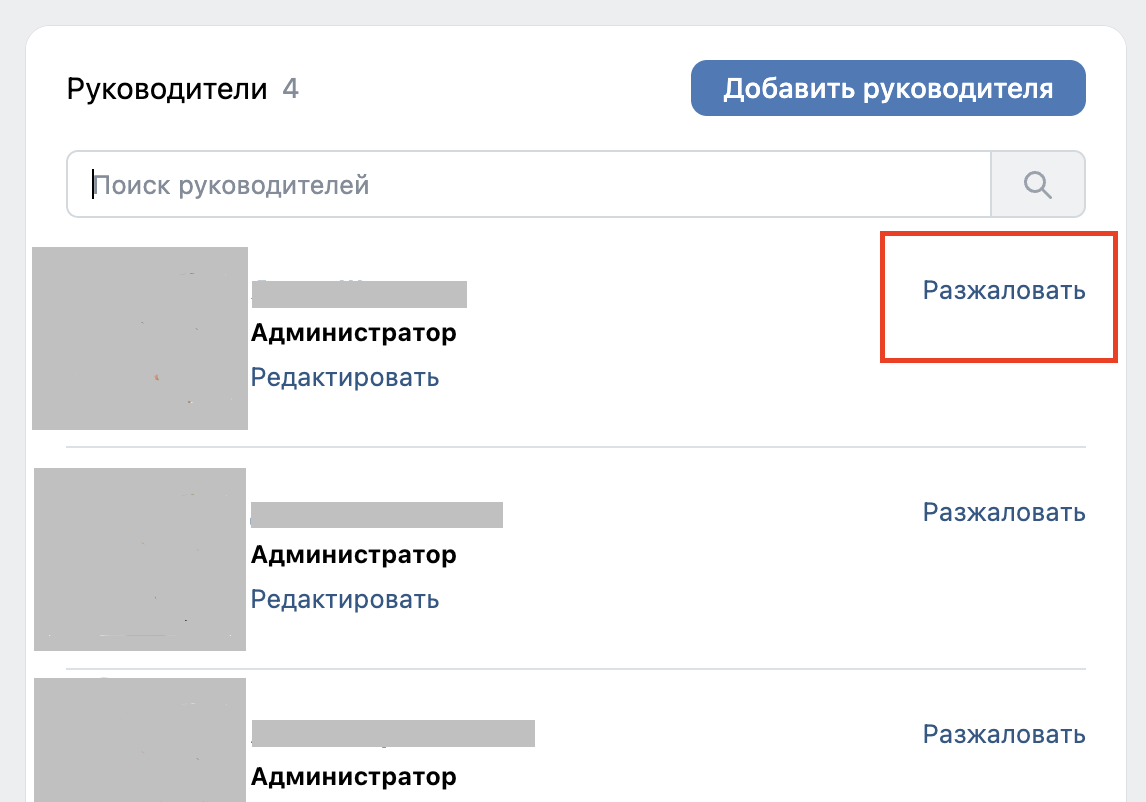
Task: Select the third administrator's name
Action: [392, 733]
